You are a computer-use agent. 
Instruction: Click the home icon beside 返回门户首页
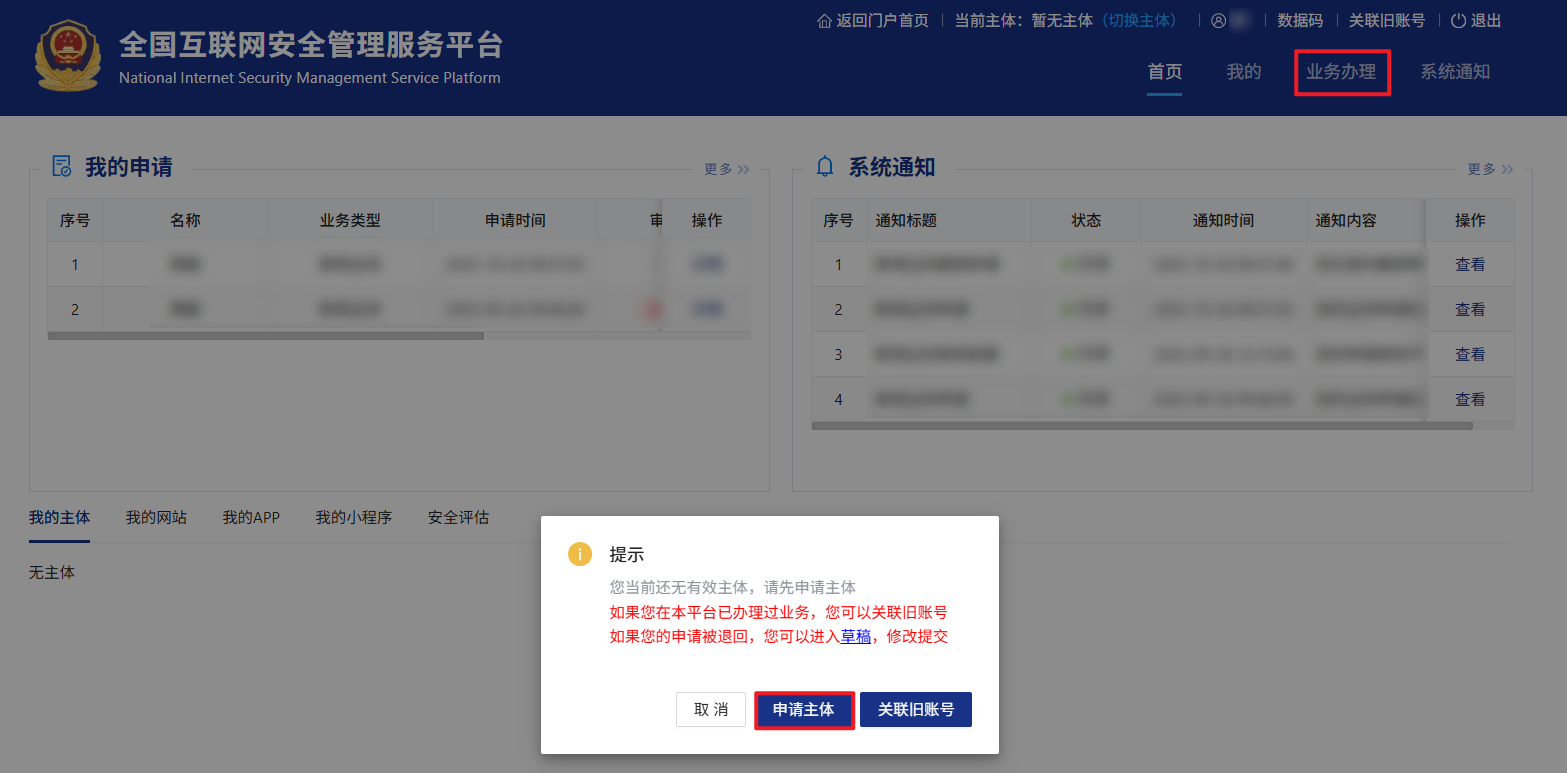[825, 21]
